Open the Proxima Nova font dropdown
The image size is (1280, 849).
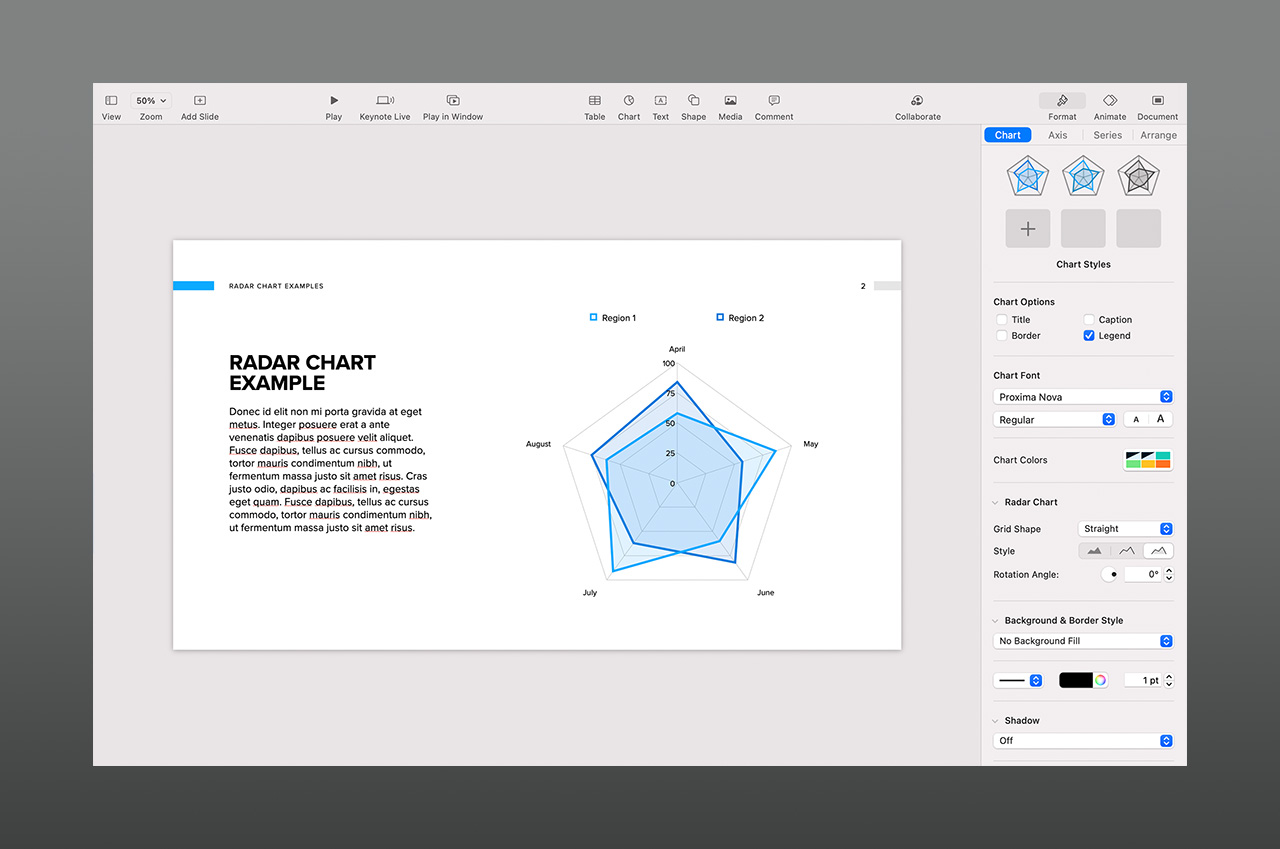tap(1083, 397)
